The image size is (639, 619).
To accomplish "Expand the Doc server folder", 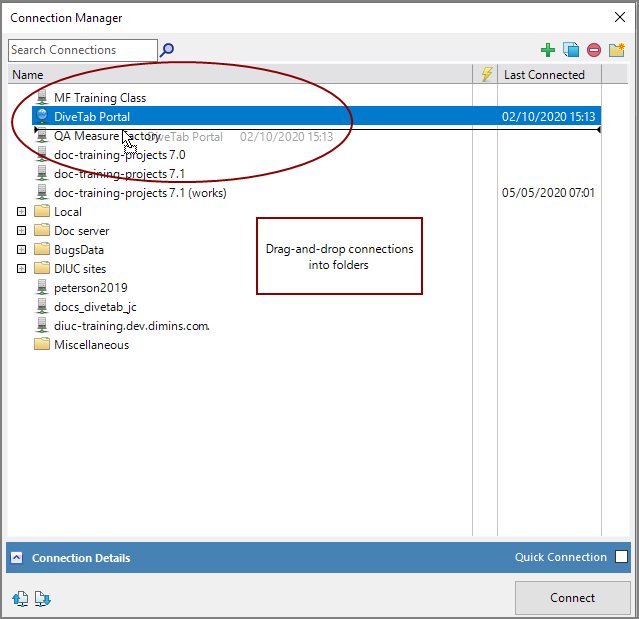I will 22,231.
